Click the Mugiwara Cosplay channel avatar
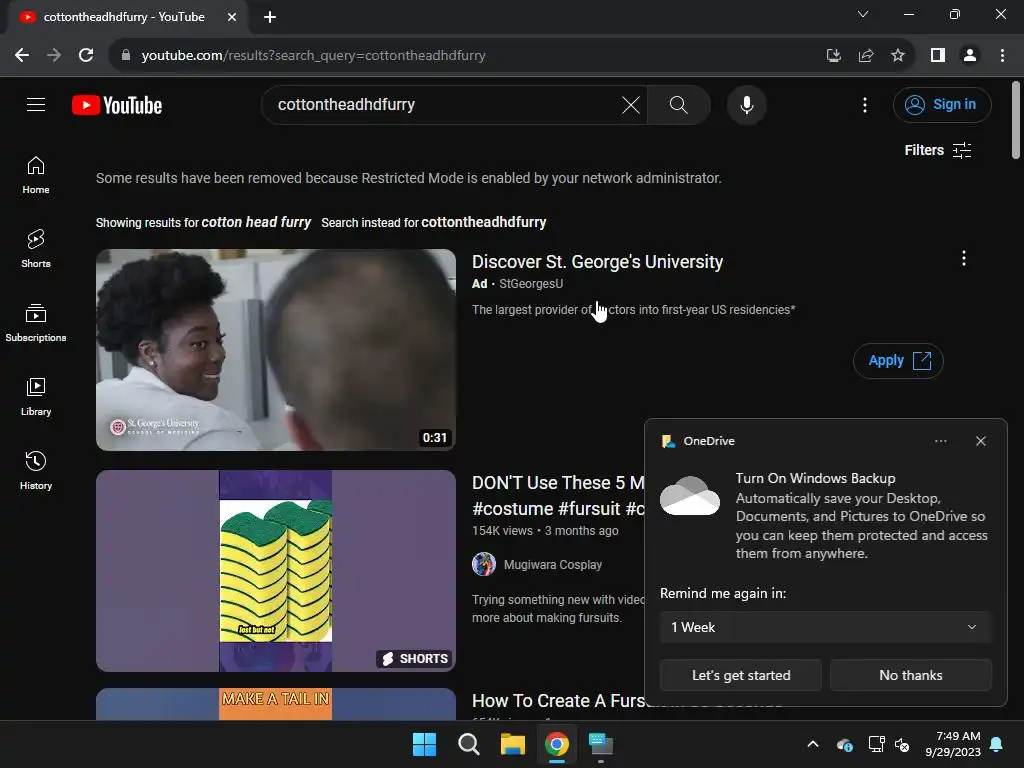 click(484, 564)
